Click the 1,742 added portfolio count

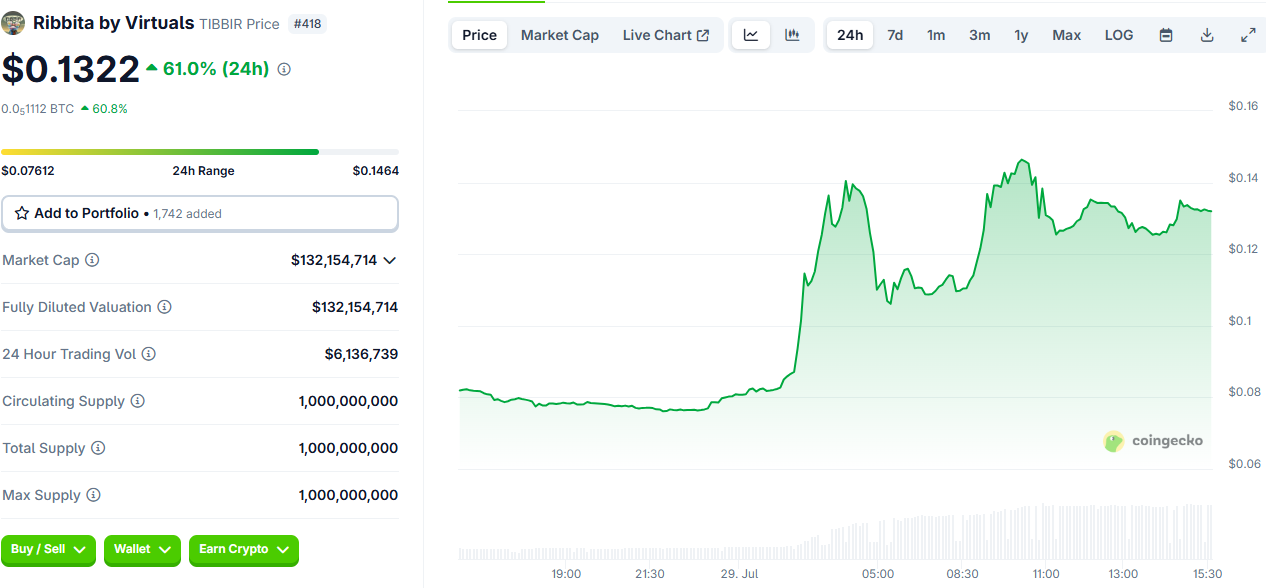[188, 214]
